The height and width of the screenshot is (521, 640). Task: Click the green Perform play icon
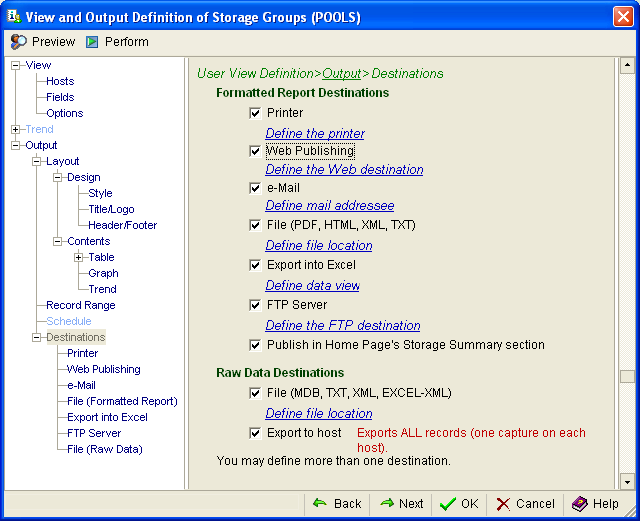(x=92, y=42)
